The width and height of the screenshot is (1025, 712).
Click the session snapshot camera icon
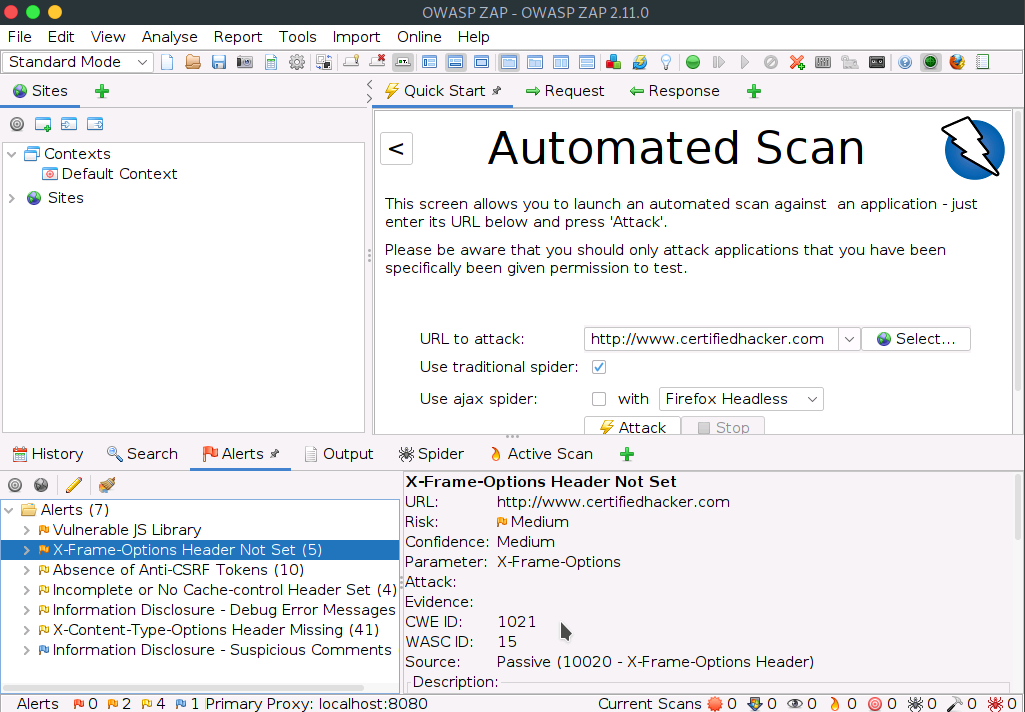pos(245,62)
